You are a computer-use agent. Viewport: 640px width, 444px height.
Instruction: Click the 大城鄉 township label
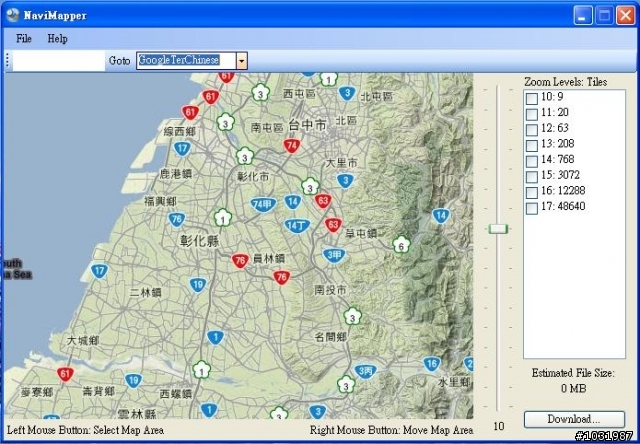tap(83, 340)
